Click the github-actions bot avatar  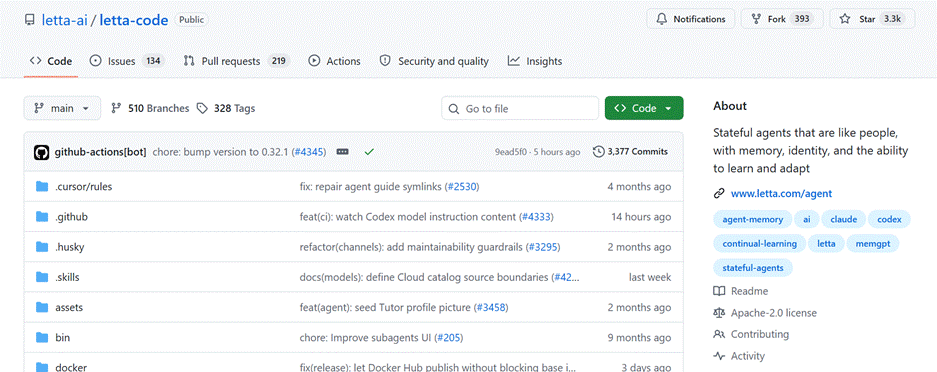click(x=41, y=152)
